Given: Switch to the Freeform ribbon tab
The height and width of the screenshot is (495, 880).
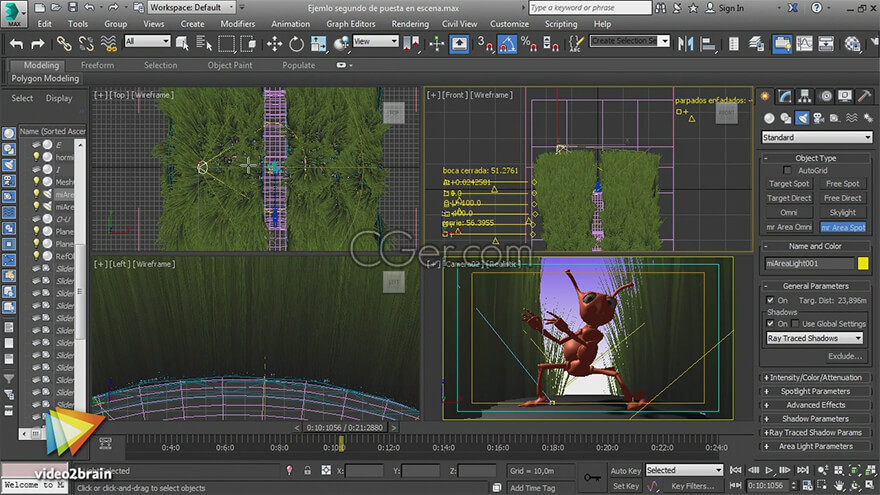Looking at the screenshot, I should point(97,65).
